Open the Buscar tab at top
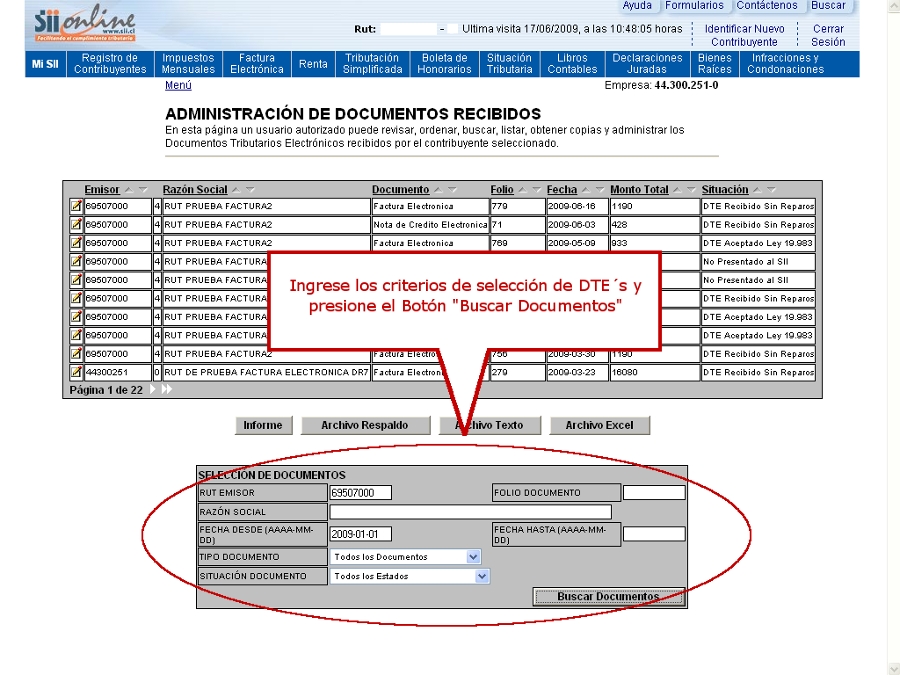 pos(828,6)
